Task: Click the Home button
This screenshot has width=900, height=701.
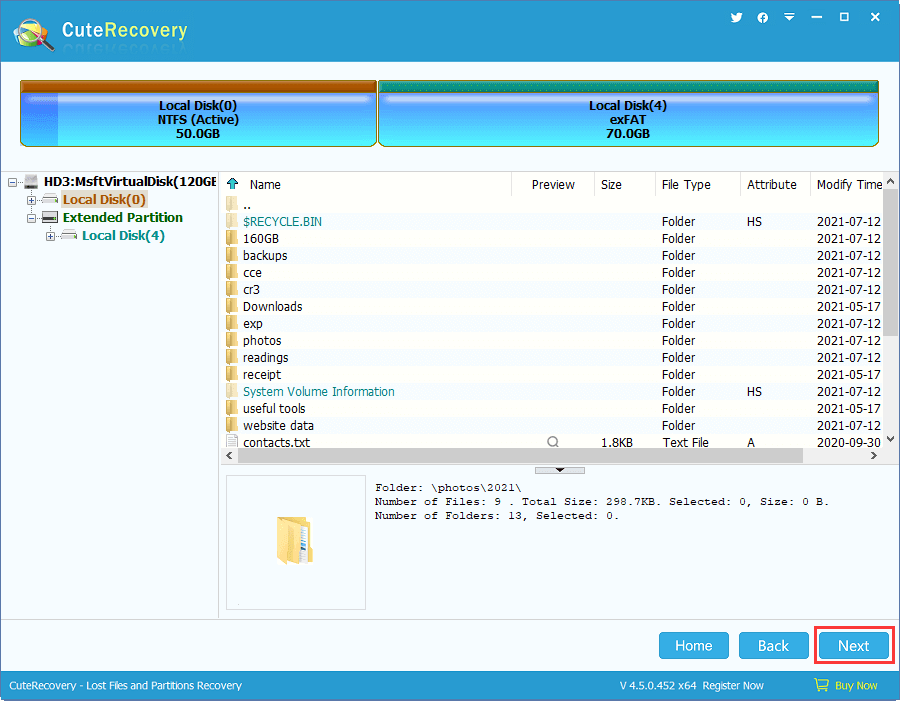Action: click(693, 645)
